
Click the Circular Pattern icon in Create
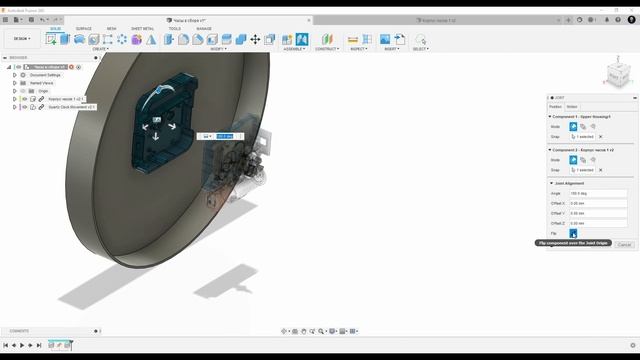coord(122,39)
